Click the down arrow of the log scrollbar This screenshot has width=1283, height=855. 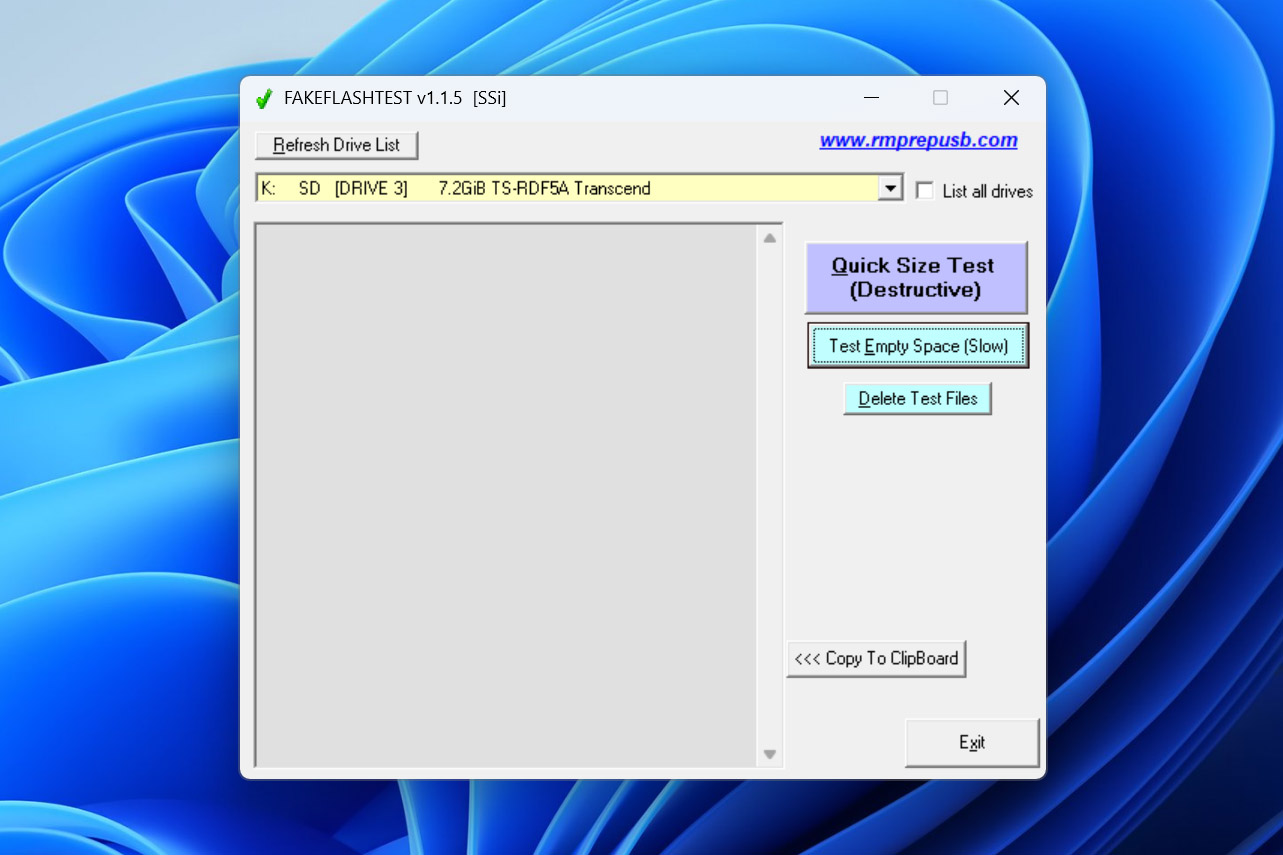769,754
